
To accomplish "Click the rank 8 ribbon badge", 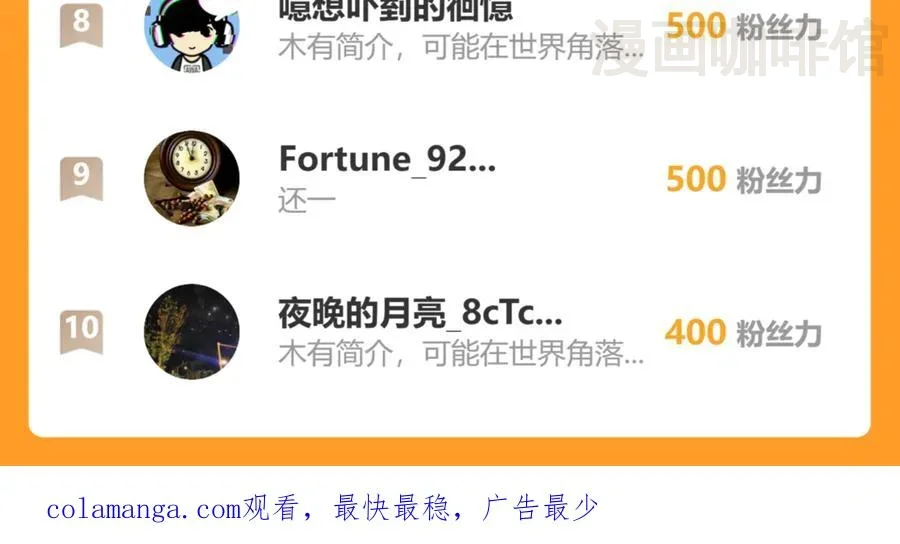I will 82,24.
